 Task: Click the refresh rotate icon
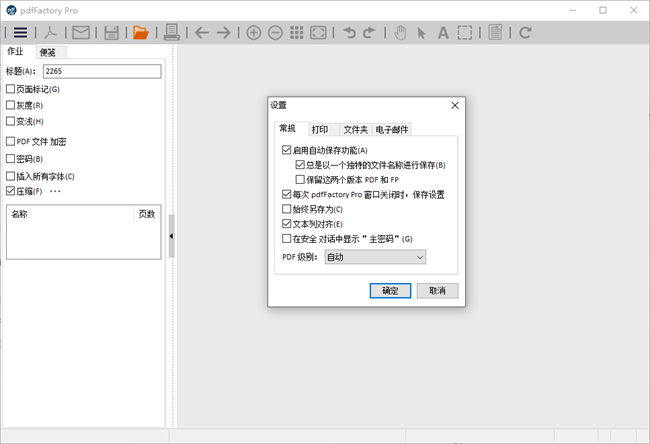coord(525,32)
